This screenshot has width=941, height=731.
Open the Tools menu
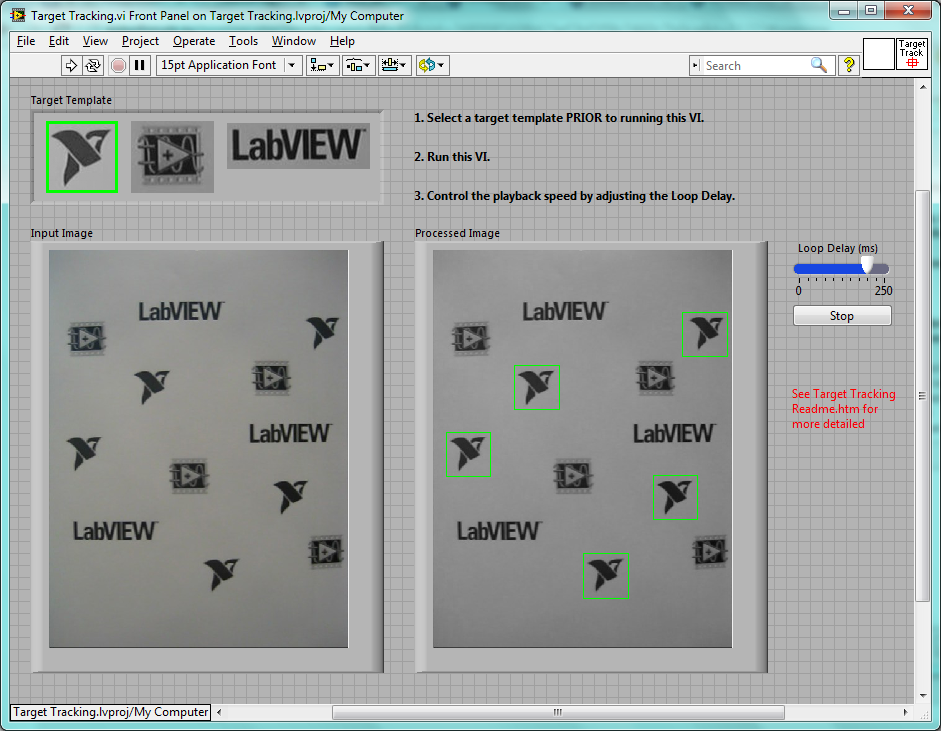[243, 41]
